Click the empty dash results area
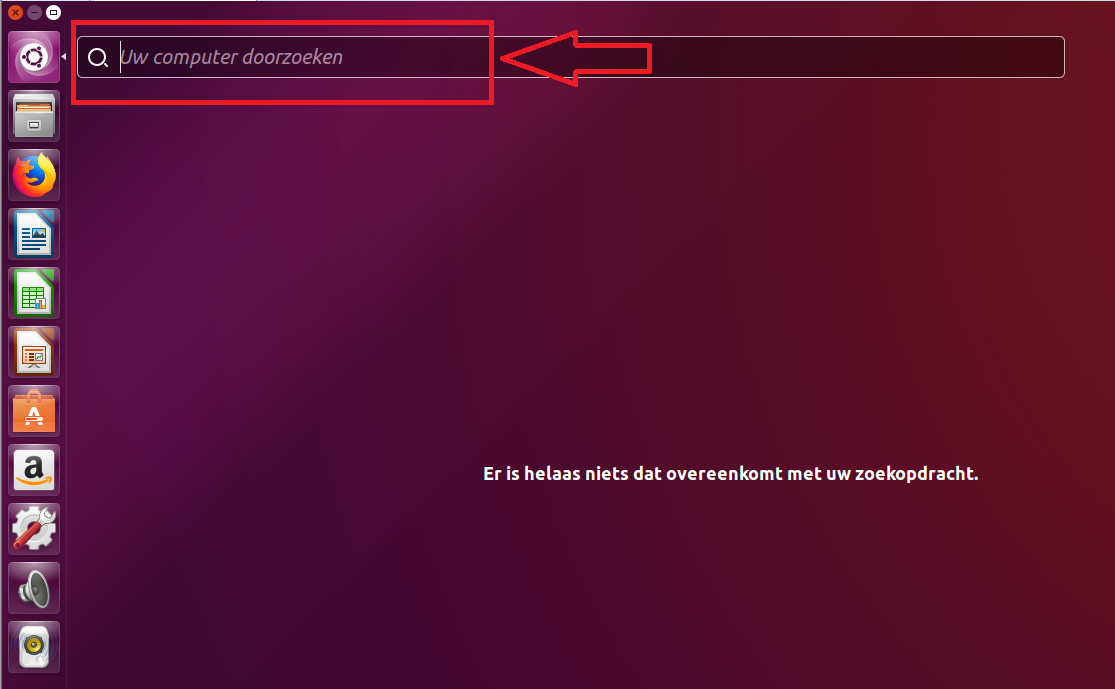 point(590,284)
